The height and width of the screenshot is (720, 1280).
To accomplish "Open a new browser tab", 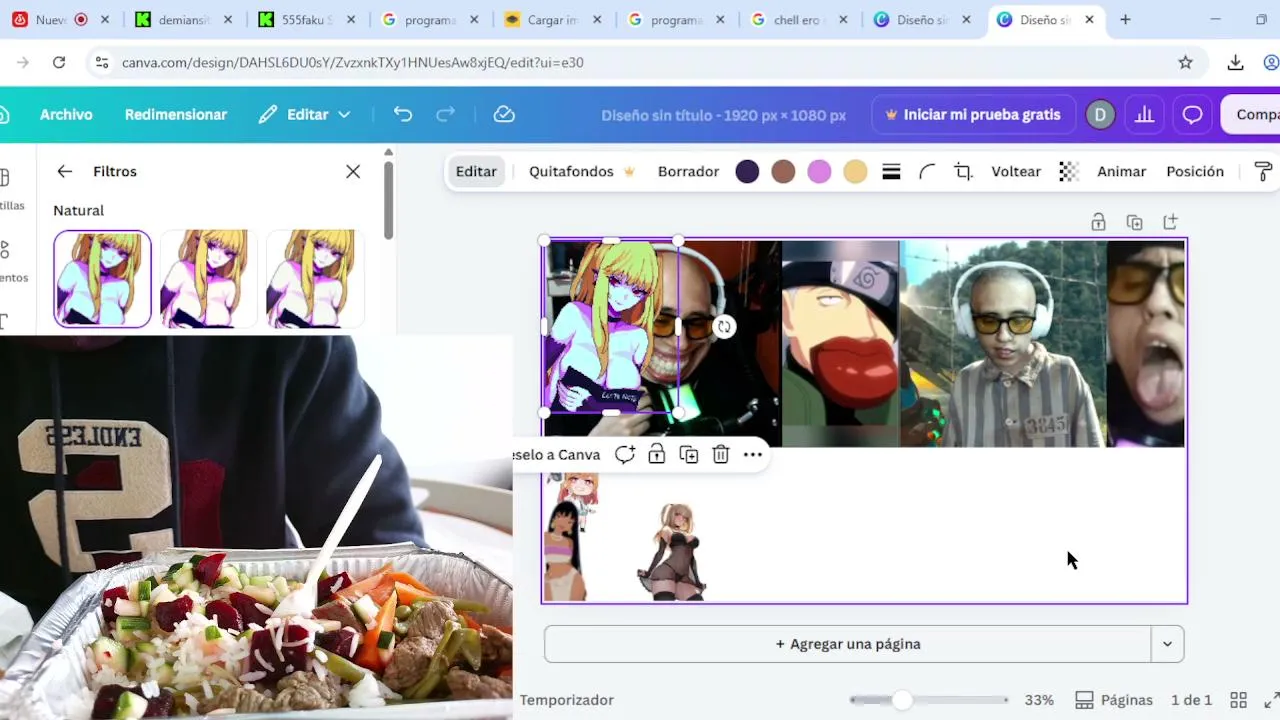I will coord(1125,20).
